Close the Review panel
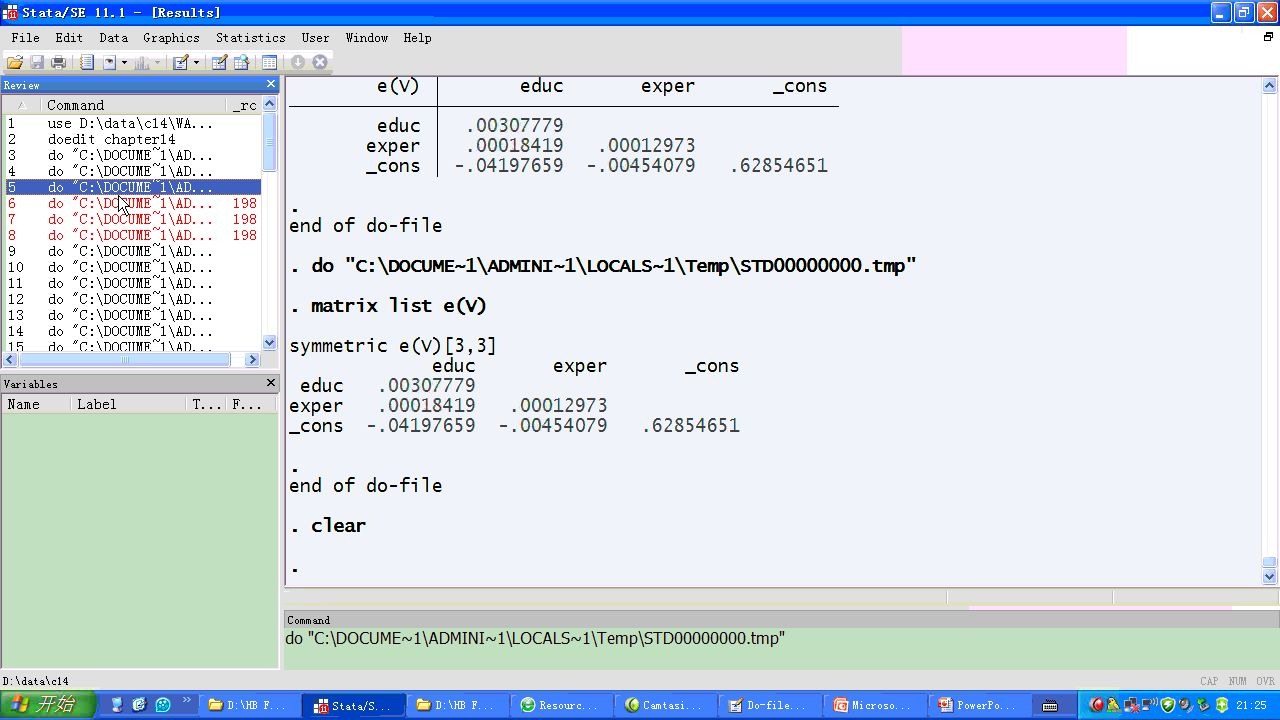Viewport: 1280px width, 720px height. [270, 85]
